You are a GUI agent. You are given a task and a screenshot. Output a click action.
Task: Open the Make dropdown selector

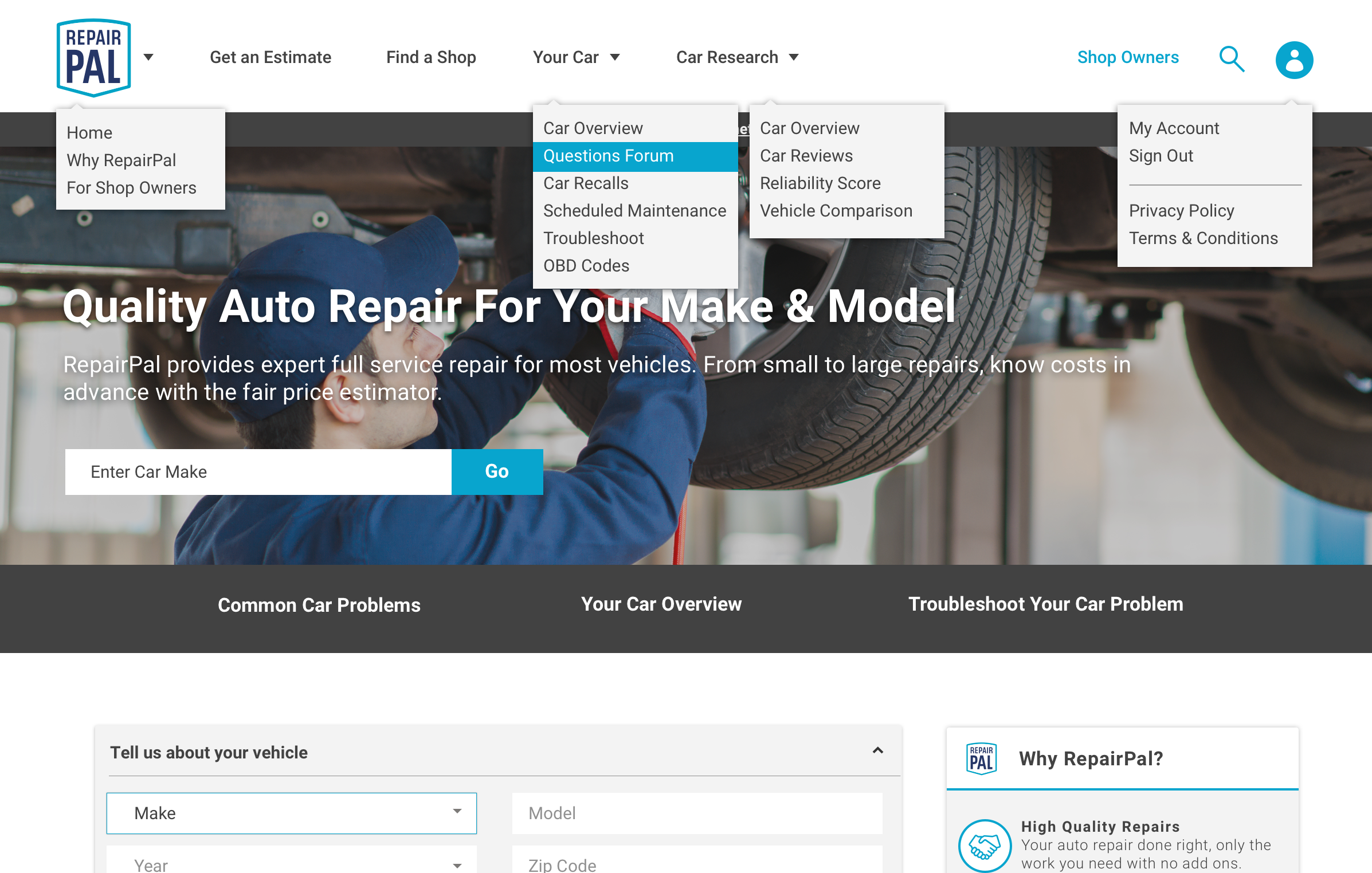[x=291, y=813]
